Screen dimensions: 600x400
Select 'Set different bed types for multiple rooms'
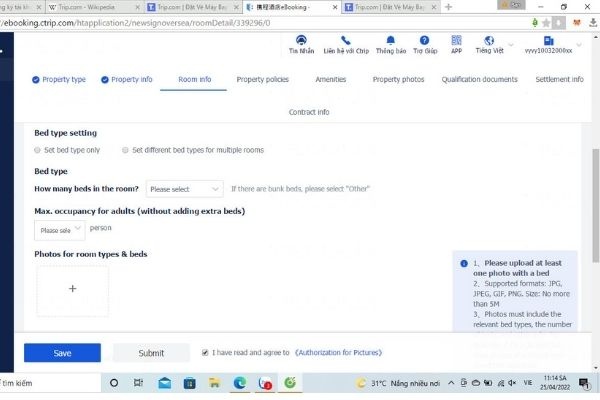(x=124, y=150)
